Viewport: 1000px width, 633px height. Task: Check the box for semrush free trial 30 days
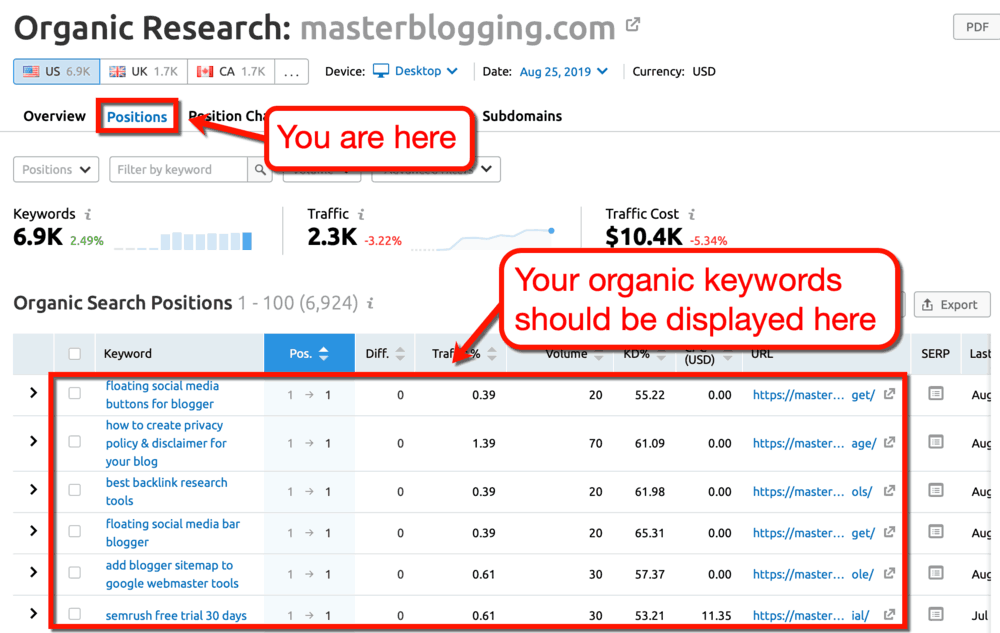coord(73,614)
